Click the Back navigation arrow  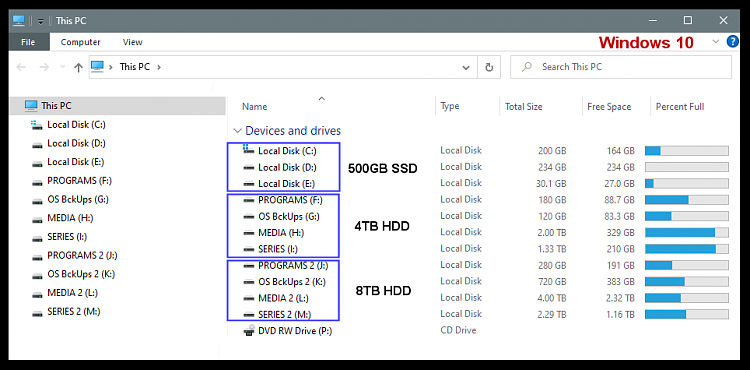(x=21, y=67)
